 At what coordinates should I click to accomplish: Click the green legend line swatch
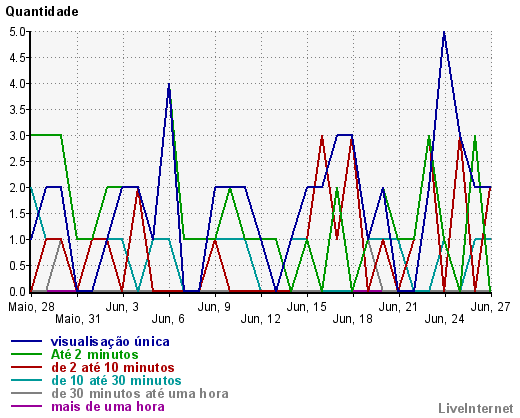[26, 354]
